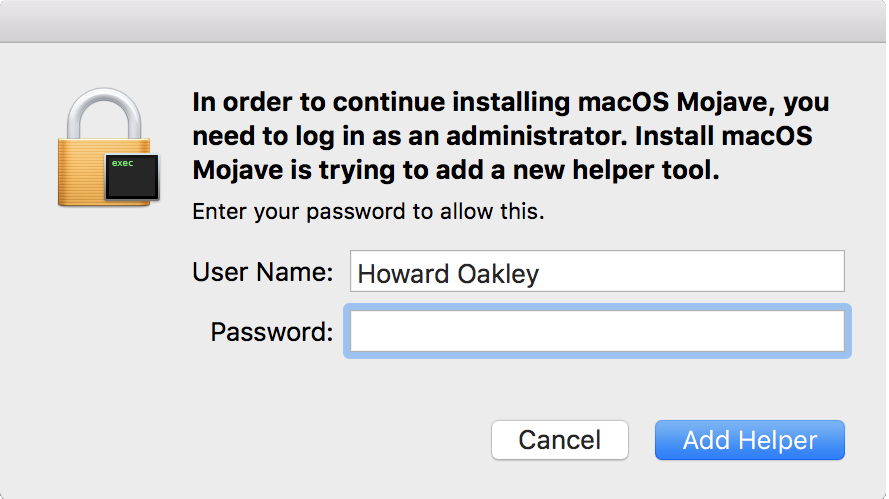The height and width of the screenshot is (499, 889).
Task: Click the bold installing macOS Mojave heading
Action: pyautogui.click(x=510, y=103)
